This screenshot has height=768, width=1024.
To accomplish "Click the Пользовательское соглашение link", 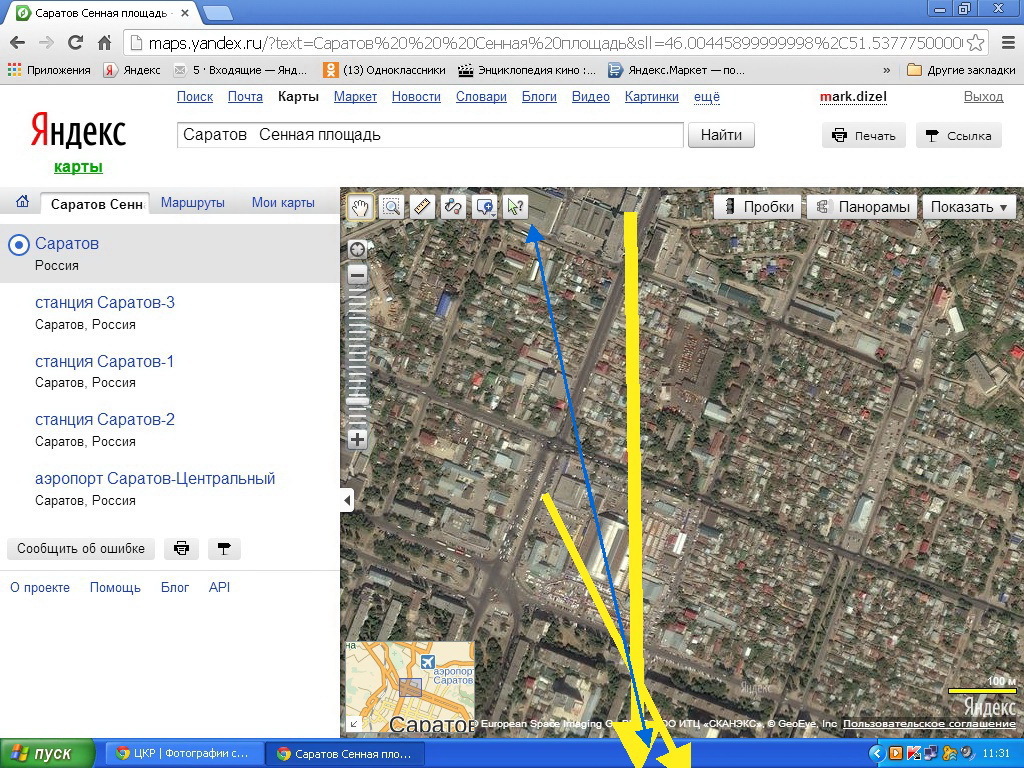I will tap(929, 724).
